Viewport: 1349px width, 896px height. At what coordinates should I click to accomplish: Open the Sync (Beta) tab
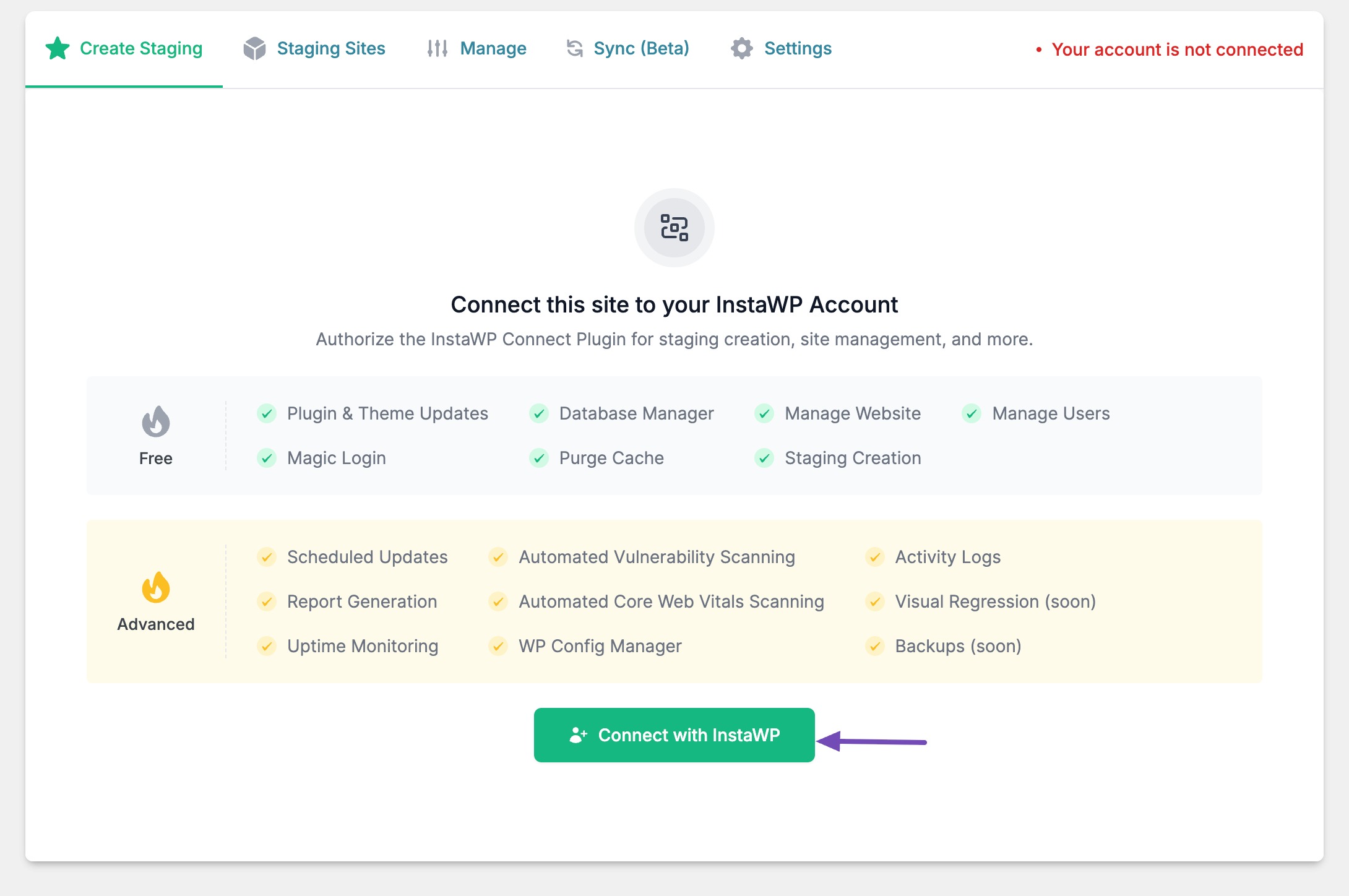click(641, 48)
